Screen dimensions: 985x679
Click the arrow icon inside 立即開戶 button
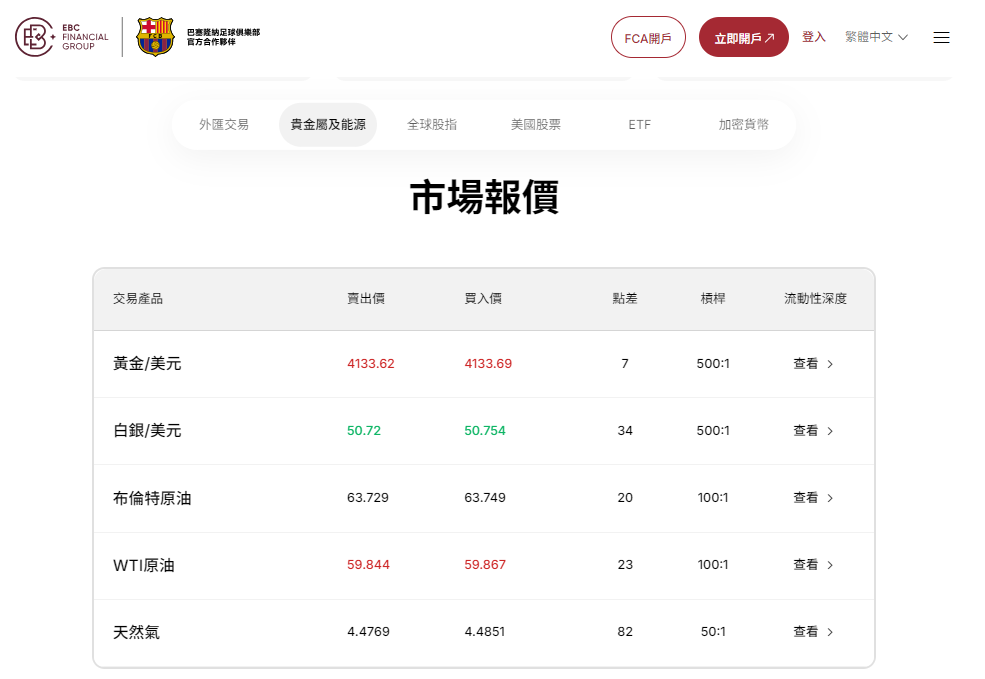coord(768,36)
